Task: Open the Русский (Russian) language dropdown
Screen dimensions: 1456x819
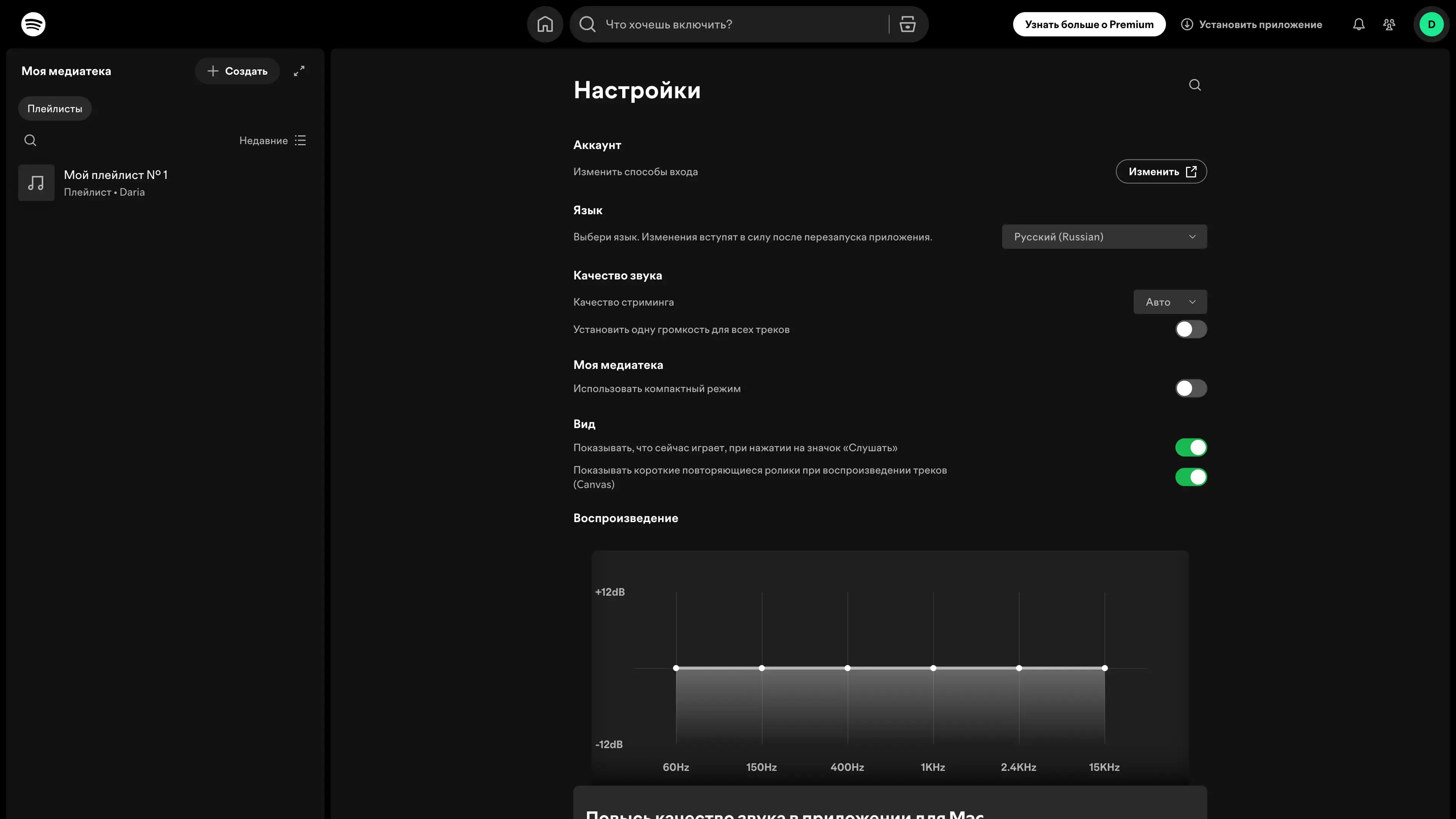Action: point(1104,237)
